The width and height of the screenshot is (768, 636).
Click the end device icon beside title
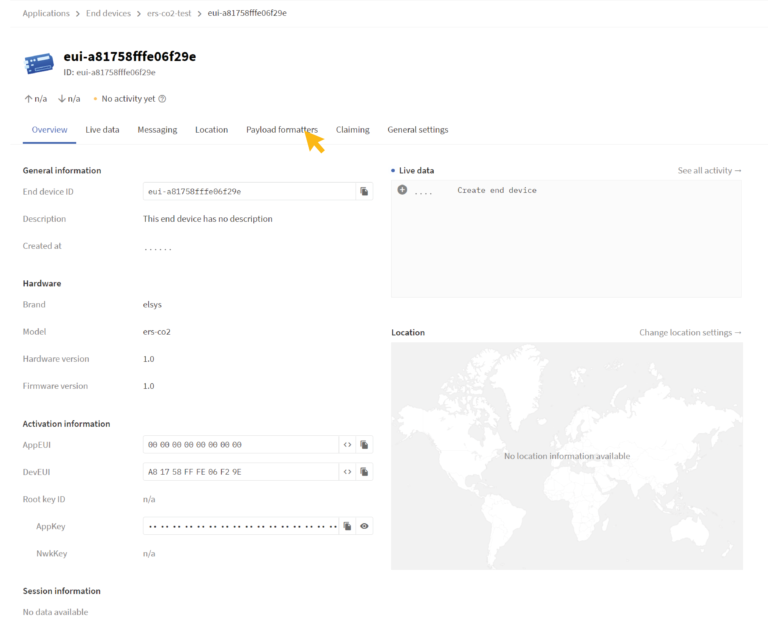pos(39,63)
